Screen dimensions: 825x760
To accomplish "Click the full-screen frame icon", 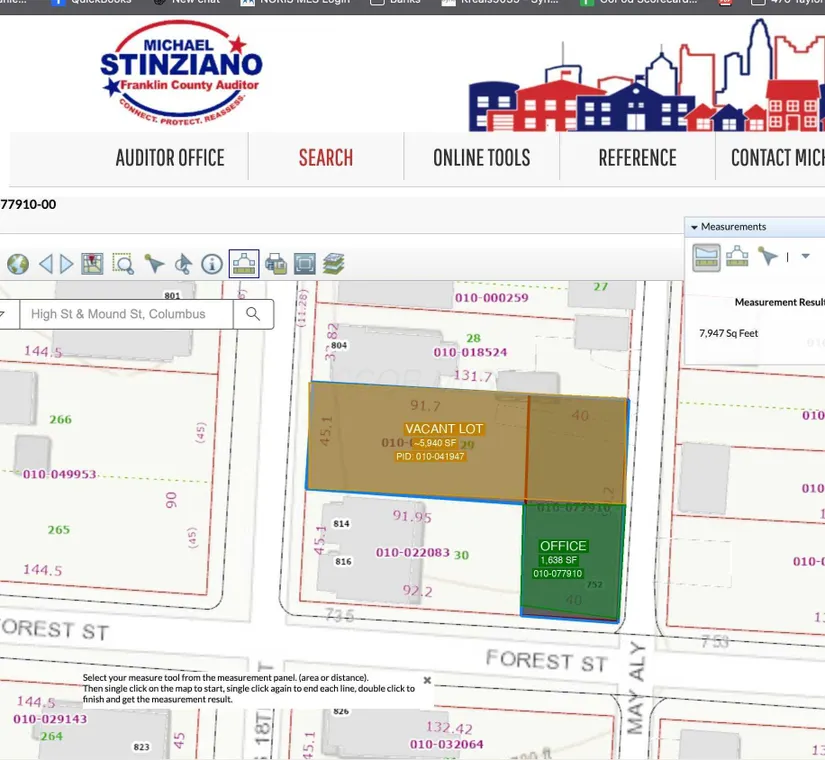I will (305, 264).
